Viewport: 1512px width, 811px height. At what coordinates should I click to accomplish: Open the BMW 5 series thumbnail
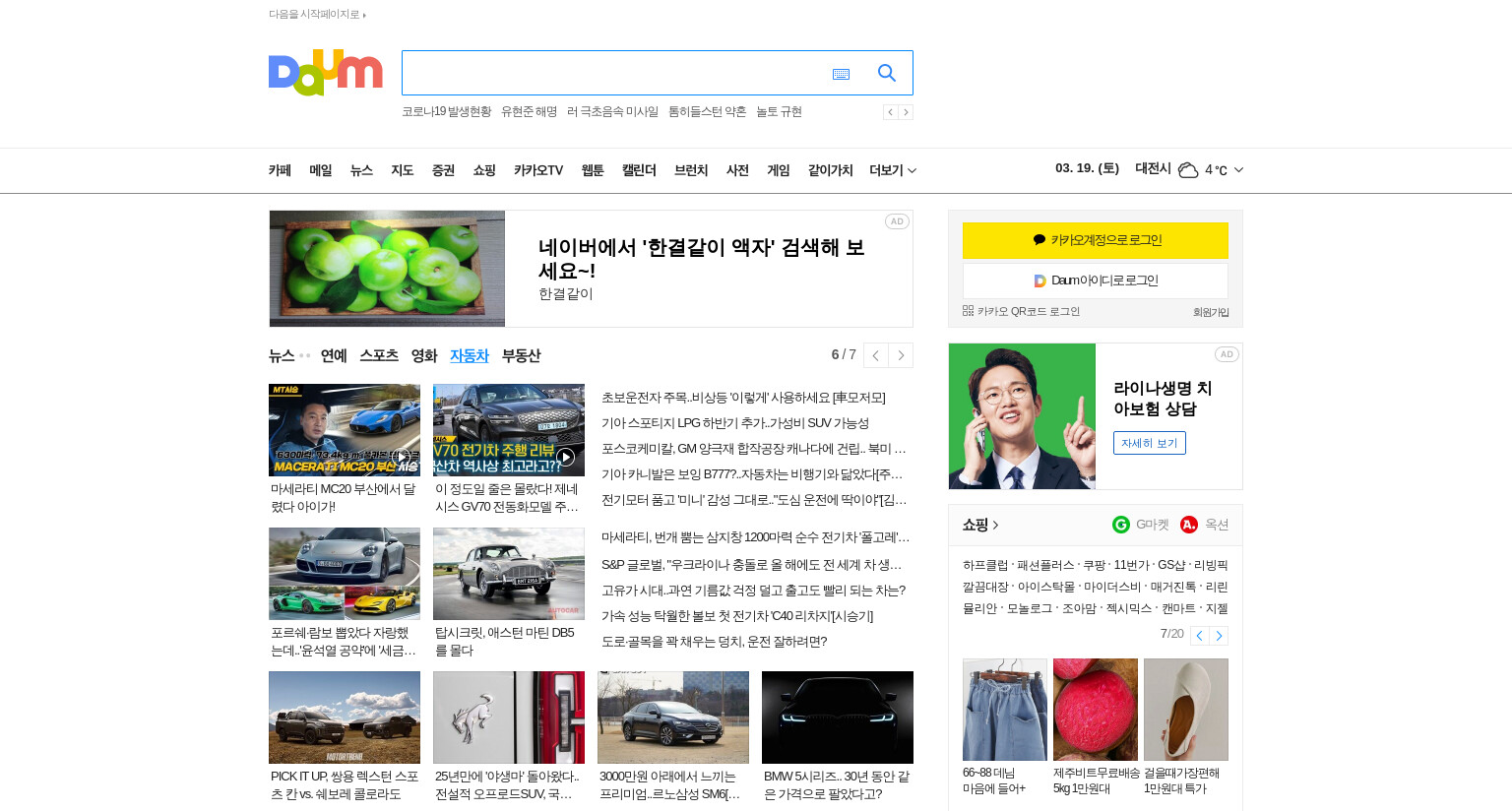pyautogui.click(x=838, y=717)
